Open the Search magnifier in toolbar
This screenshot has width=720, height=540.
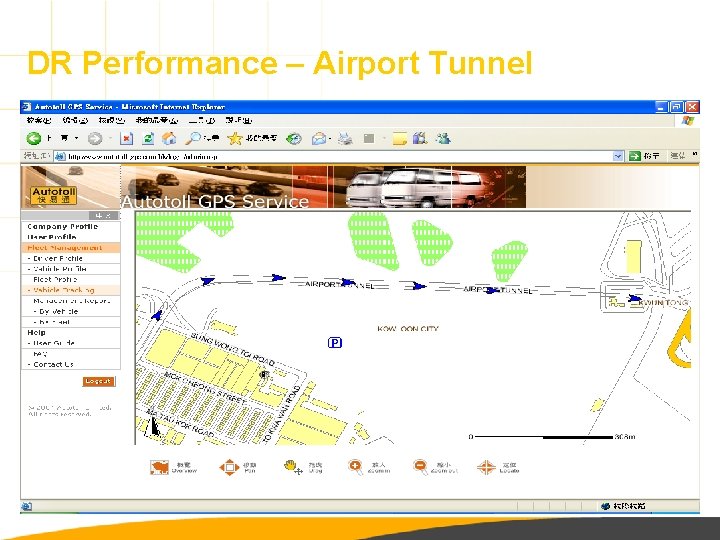[x=193, y=138]
